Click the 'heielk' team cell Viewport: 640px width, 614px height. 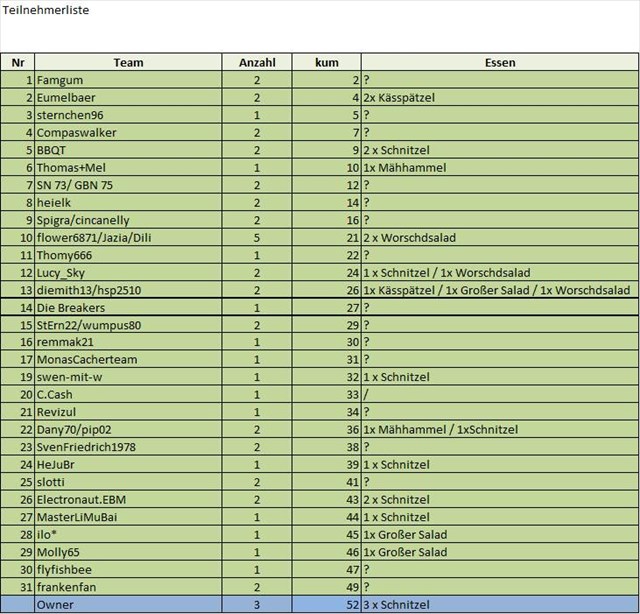click(x=128, y=203)
